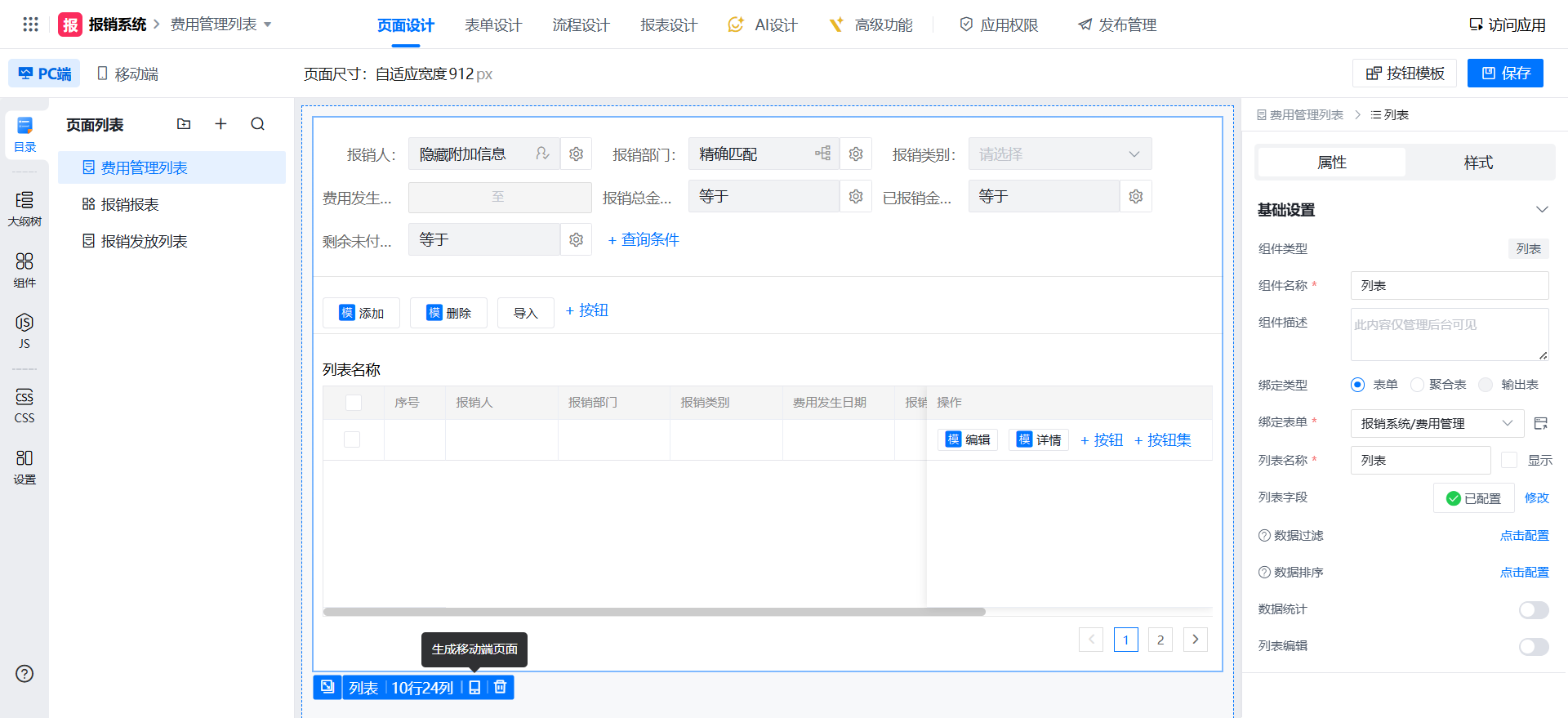The image size is (1568, 718).
Task: Click the 保存 save button
Action: click(1504, 74)
